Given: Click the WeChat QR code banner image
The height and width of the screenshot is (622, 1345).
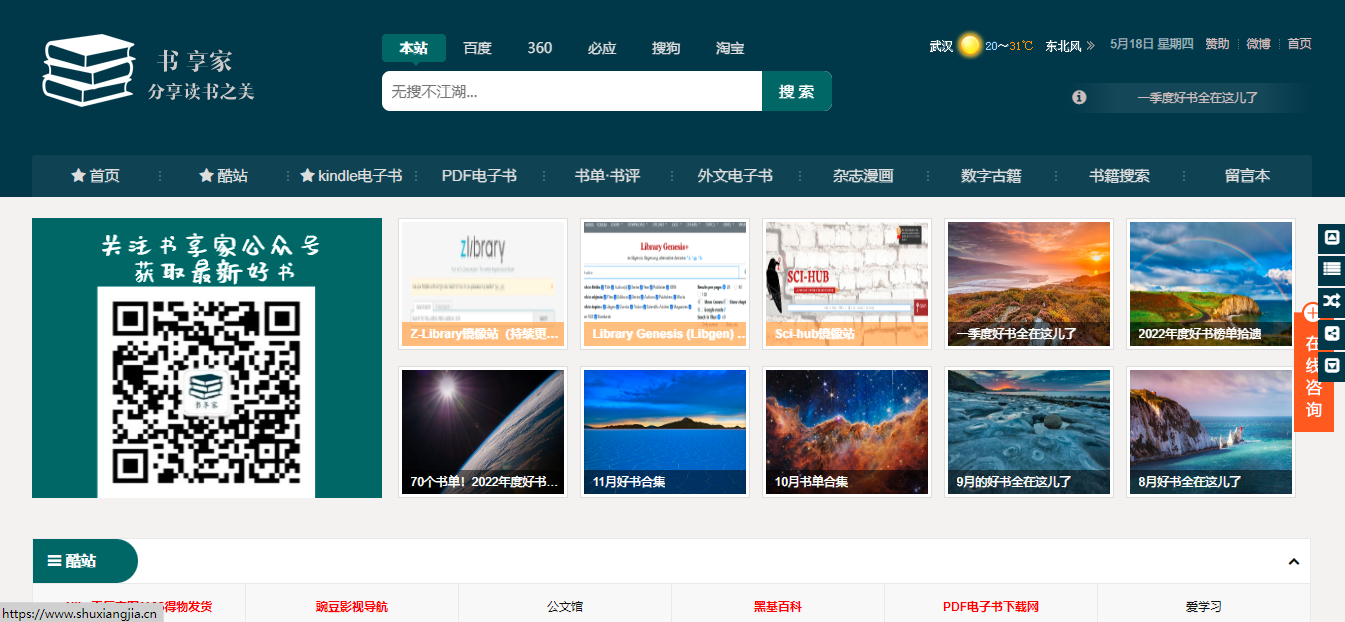Looking at the screenshot, I should (x=207, y=358).
